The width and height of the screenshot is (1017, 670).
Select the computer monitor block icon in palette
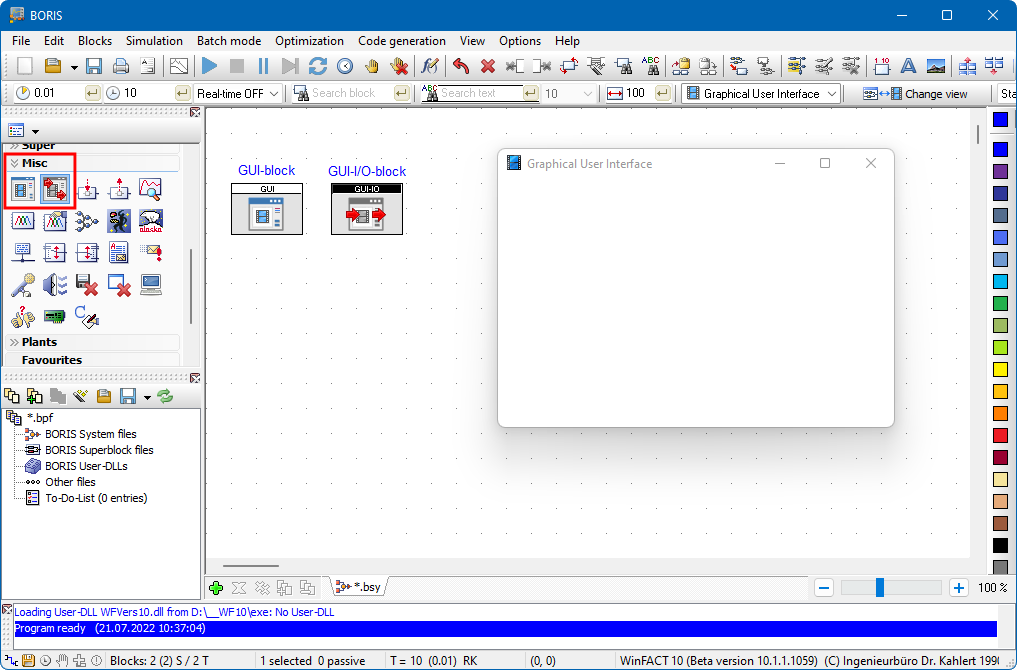click(x=150, y=285)
